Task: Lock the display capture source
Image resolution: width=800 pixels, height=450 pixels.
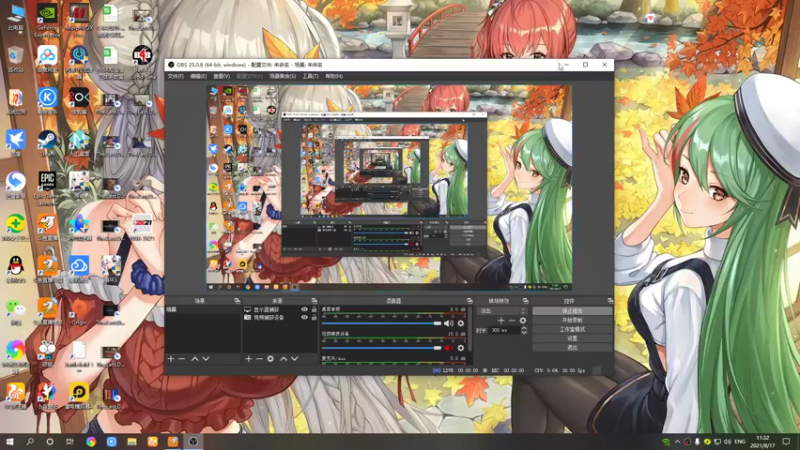Action: coord(314,310)
